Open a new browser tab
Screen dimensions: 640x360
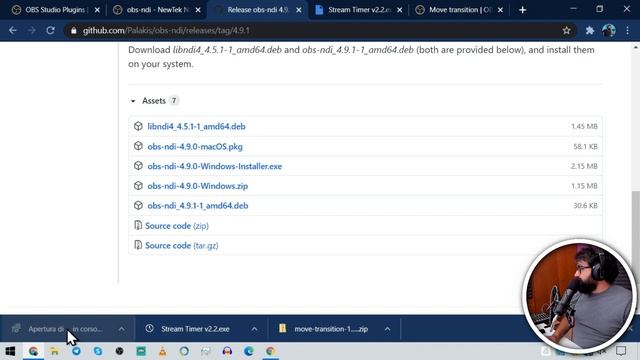tap(522, 10)
